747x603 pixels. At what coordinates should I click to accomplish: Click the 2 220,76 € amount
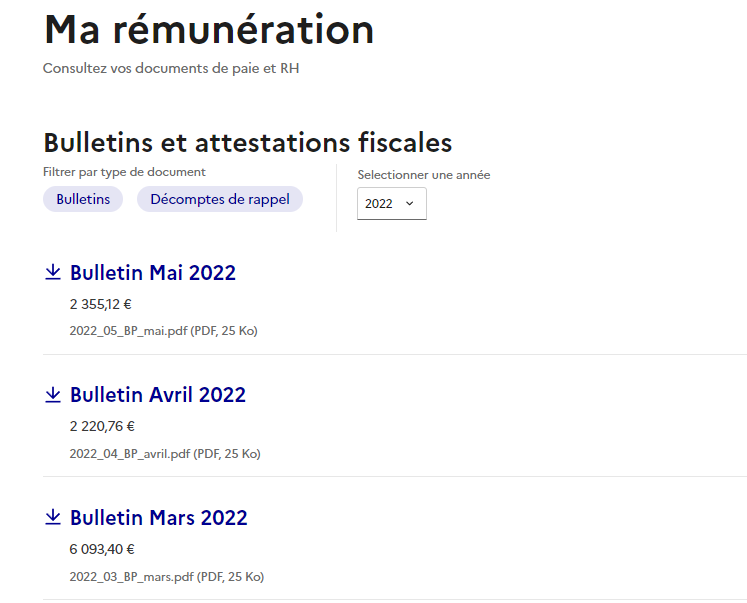[102, 426]
